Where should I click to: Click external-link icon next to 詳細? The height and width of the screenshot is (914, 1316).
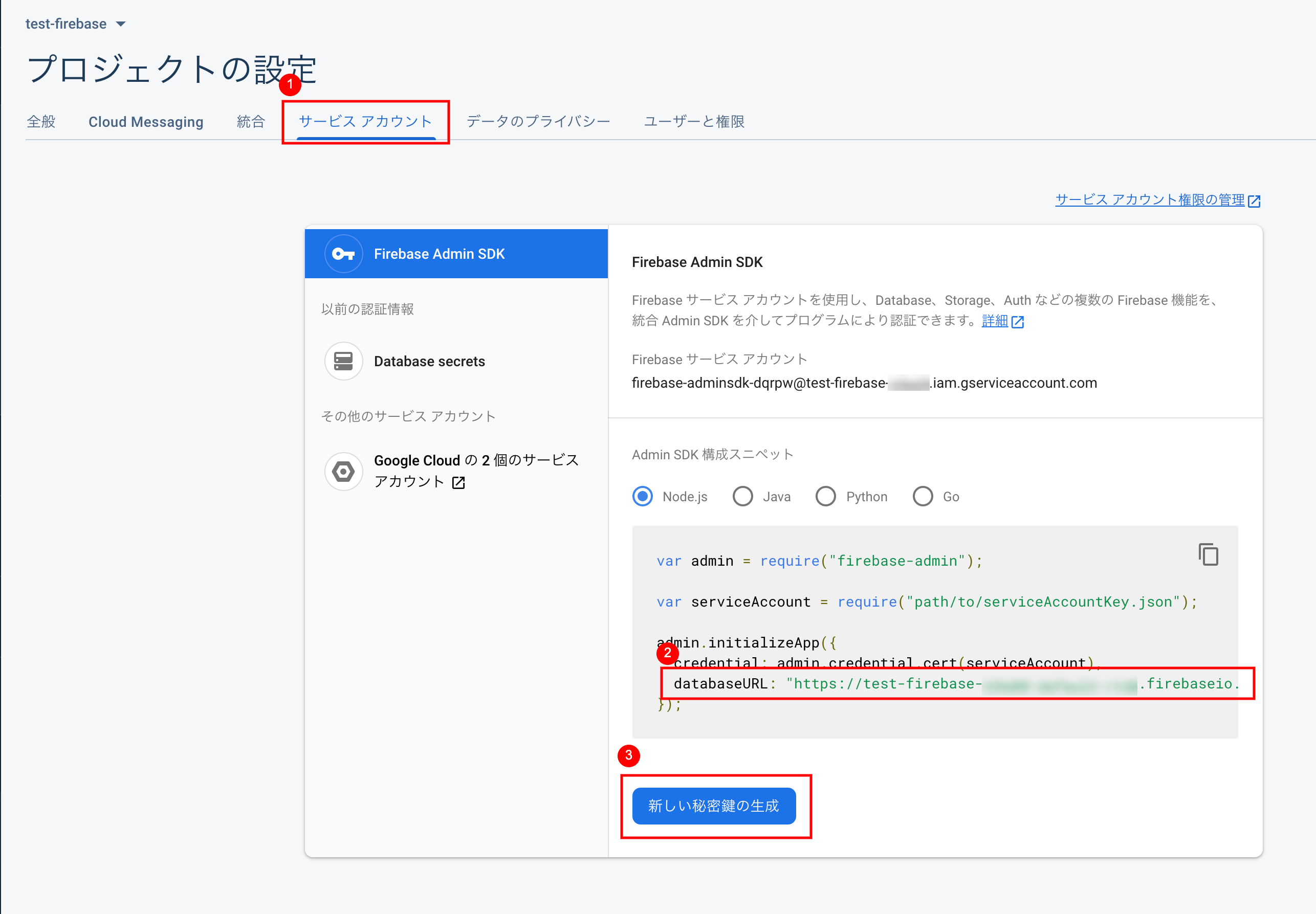pyautogui.click(x=1018, y=322)
